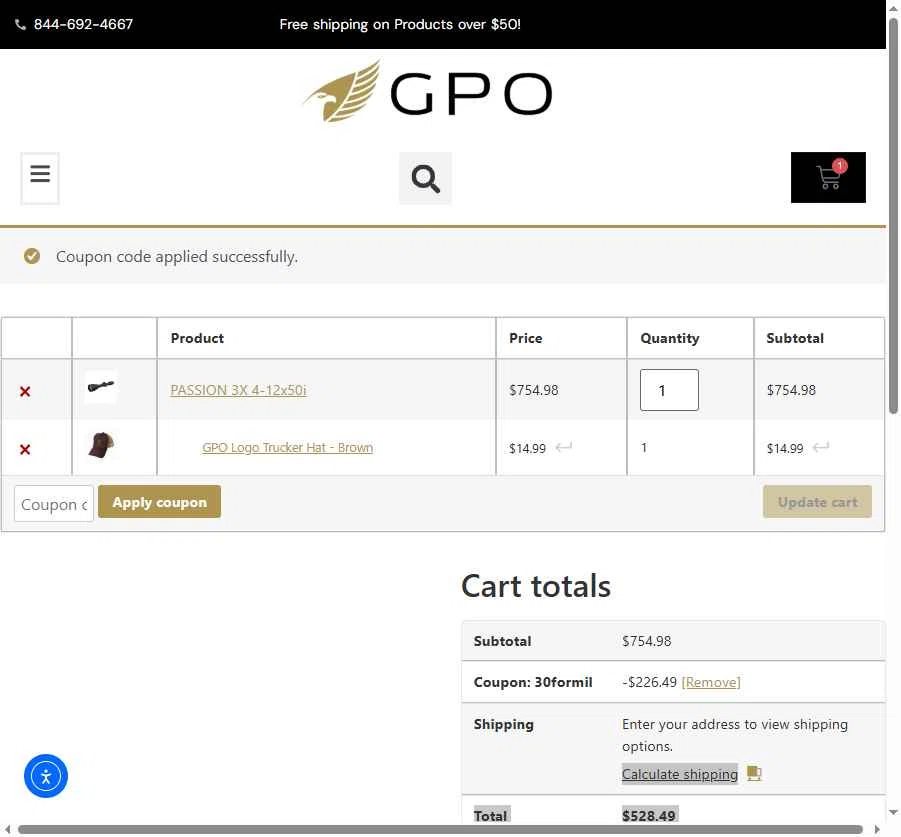Viewport: 901px width, 837px height.
Task: Click the vertical scrollbar thumb
Action: [x=893, y=215]
